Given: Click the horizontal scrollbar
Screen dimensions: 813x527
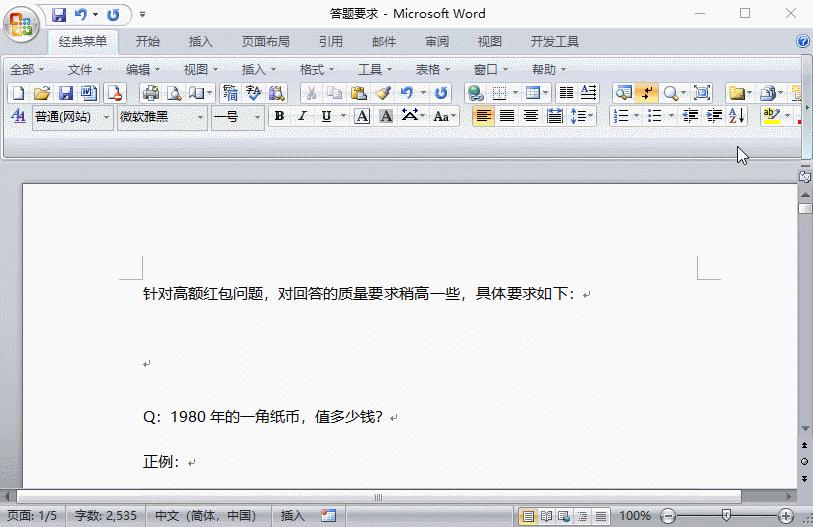Looking at the screenshot, I should click(379, 497).
